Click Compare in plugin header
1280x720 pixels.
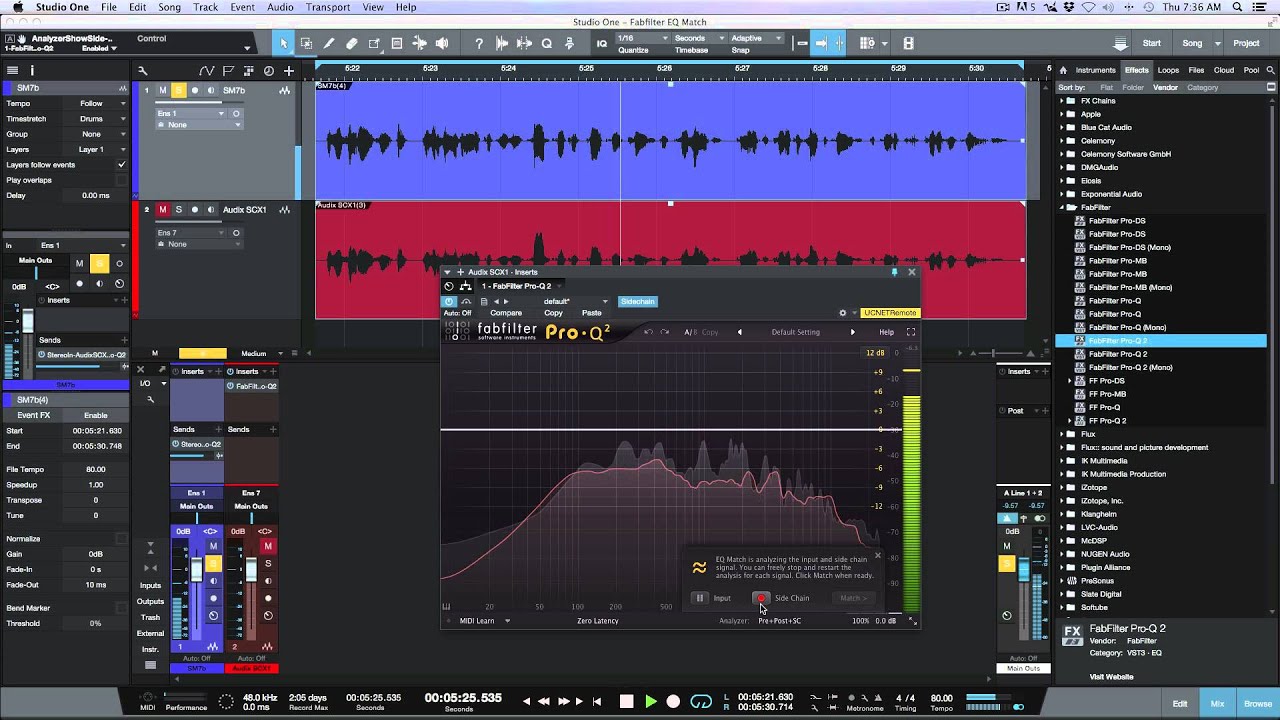506,313
